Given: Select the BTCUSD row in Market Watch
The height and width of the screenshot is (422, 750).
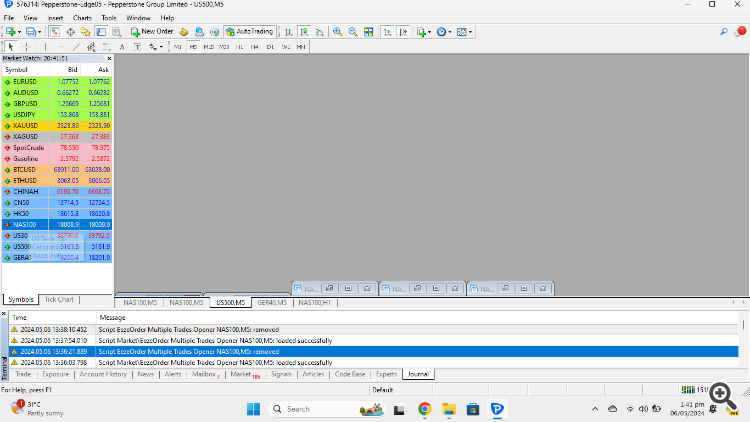Looking at the screenshot, I should tap(57, 170).
